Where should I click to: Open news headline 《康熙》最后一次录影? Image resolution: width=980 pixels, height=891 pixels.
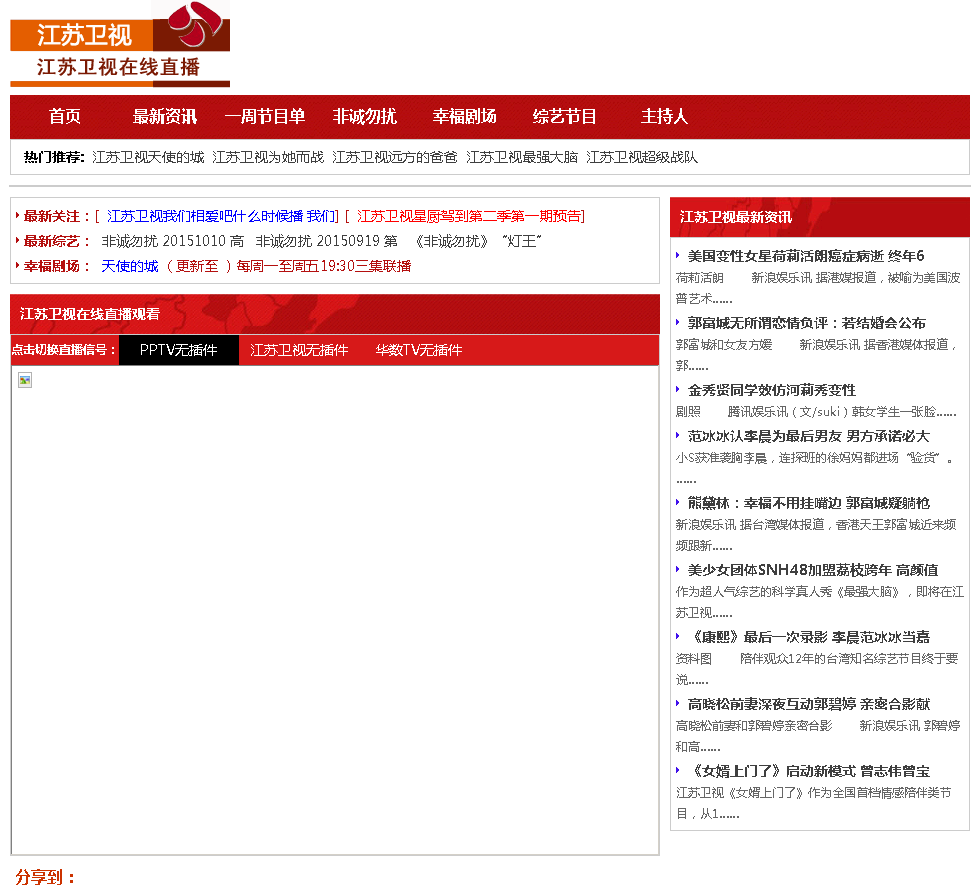tap(808, 637)
